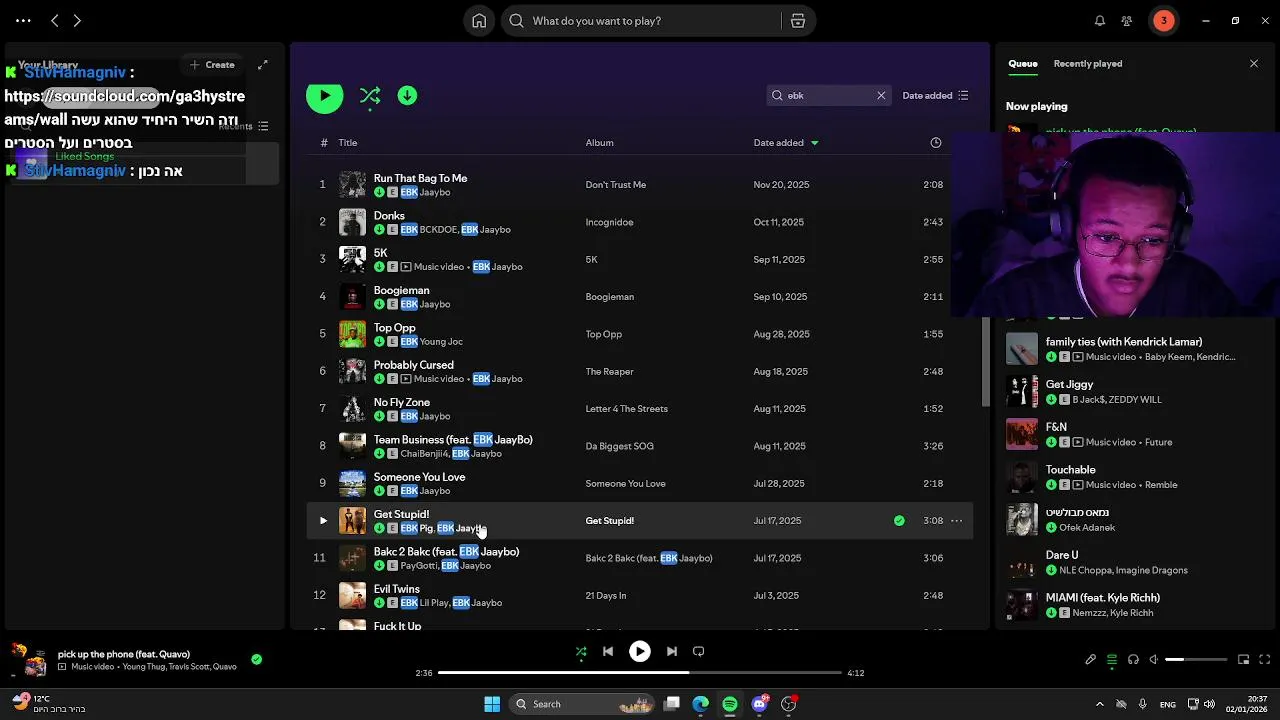Select 'Evil Twins' track title

397,590
